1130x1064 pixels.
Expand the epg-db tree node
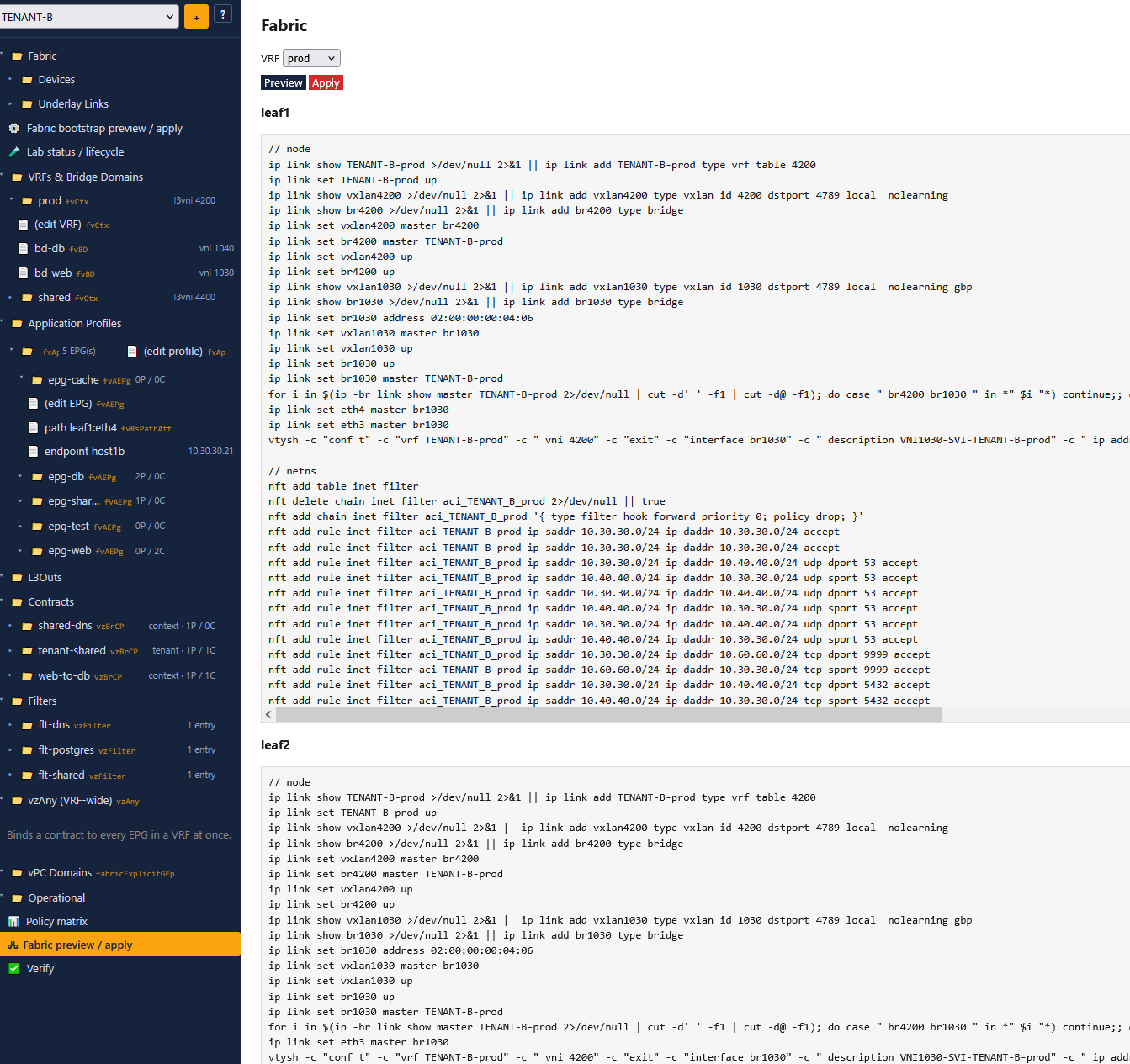point(21,477)
